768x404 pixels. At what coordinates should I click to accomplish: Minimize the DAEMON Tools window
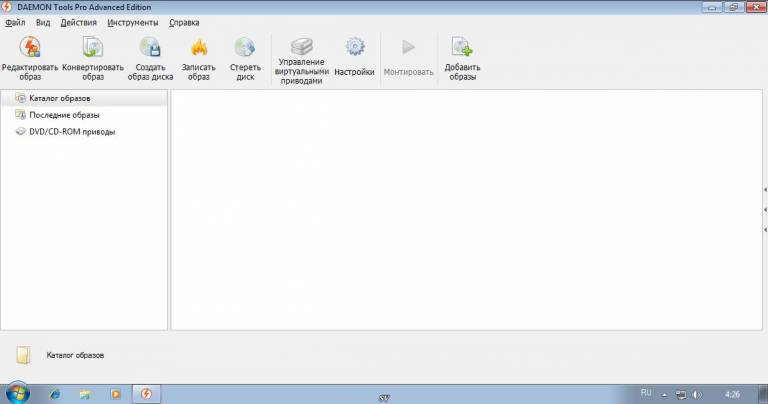tap(712, 7)
